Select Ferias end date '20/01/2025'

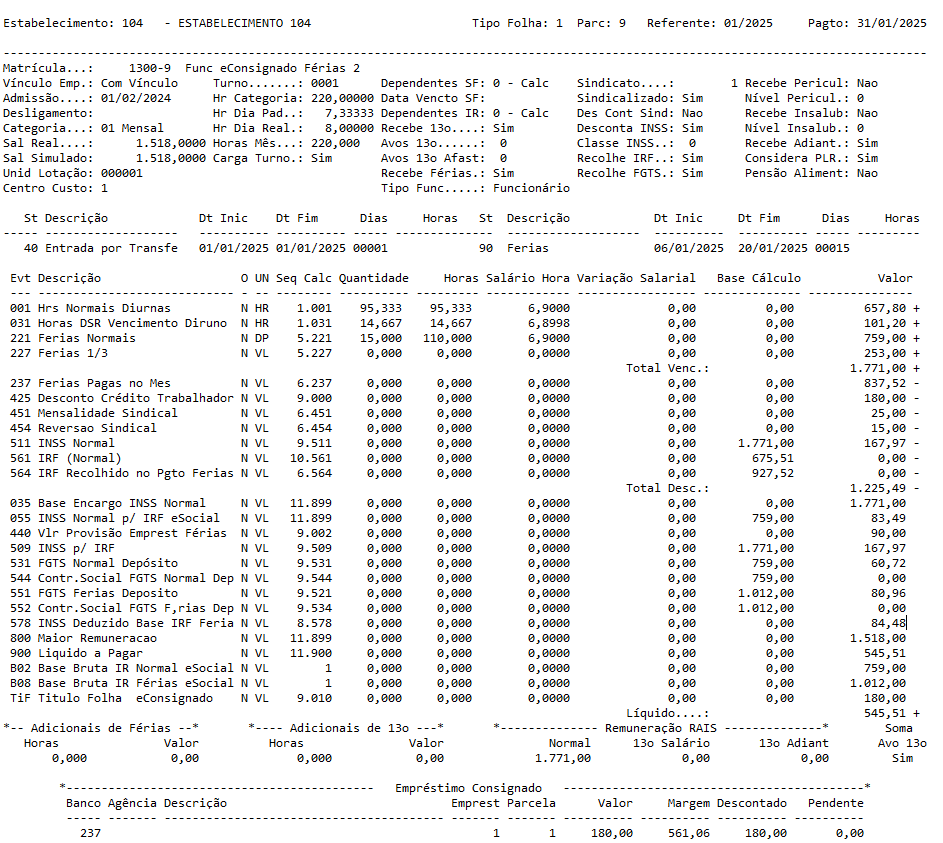pyautogui.click(x=773, y=248)
